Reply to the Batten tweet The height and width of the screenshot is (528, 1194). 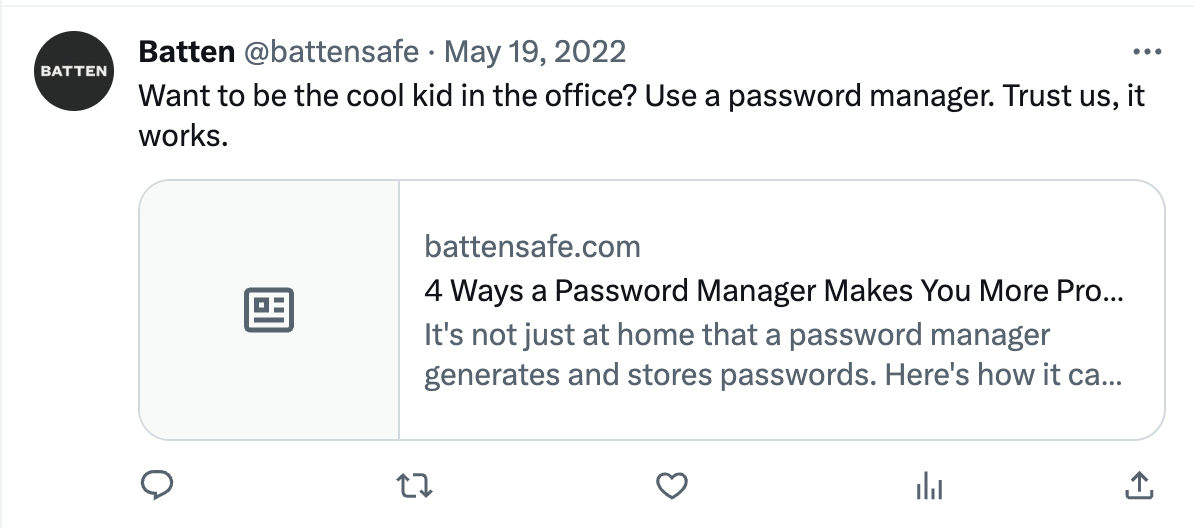click(x=158, y=485)
